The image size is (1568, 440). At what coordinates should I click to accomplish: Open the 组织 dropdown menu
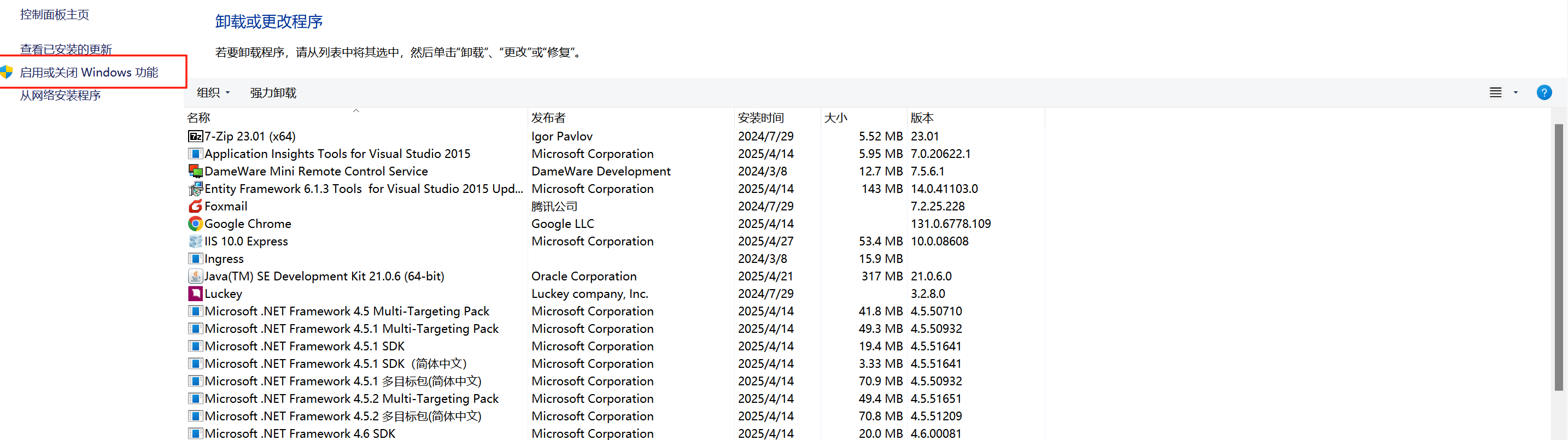pyautogui.click(x=213, y=93)
